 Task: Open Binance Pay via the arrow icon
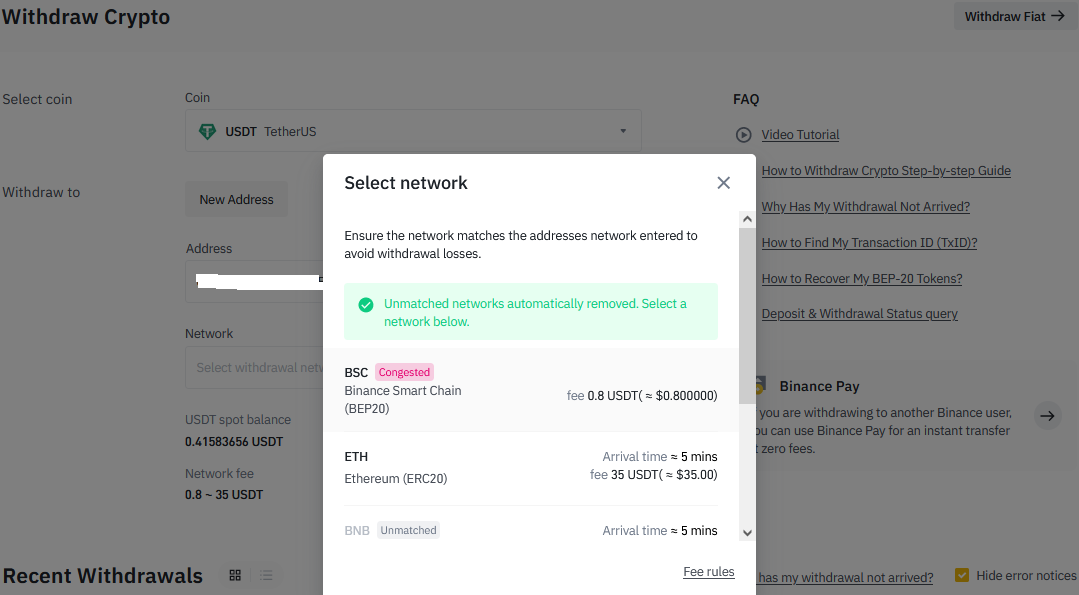click(x=1046, y=415)
